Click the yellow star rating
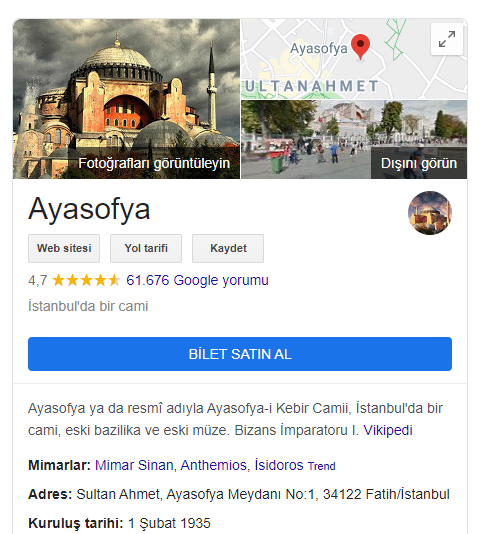 click(x=86, y=280)
